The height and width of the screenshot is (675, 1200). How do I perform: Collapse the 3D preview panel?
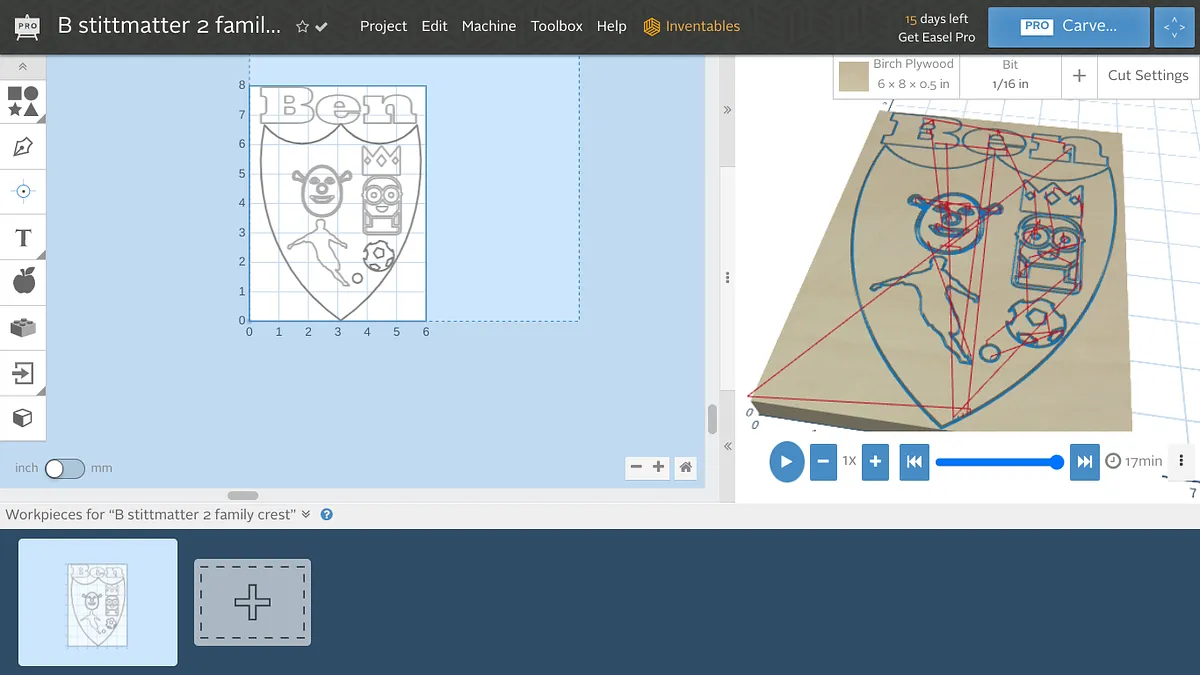point(727,110)
